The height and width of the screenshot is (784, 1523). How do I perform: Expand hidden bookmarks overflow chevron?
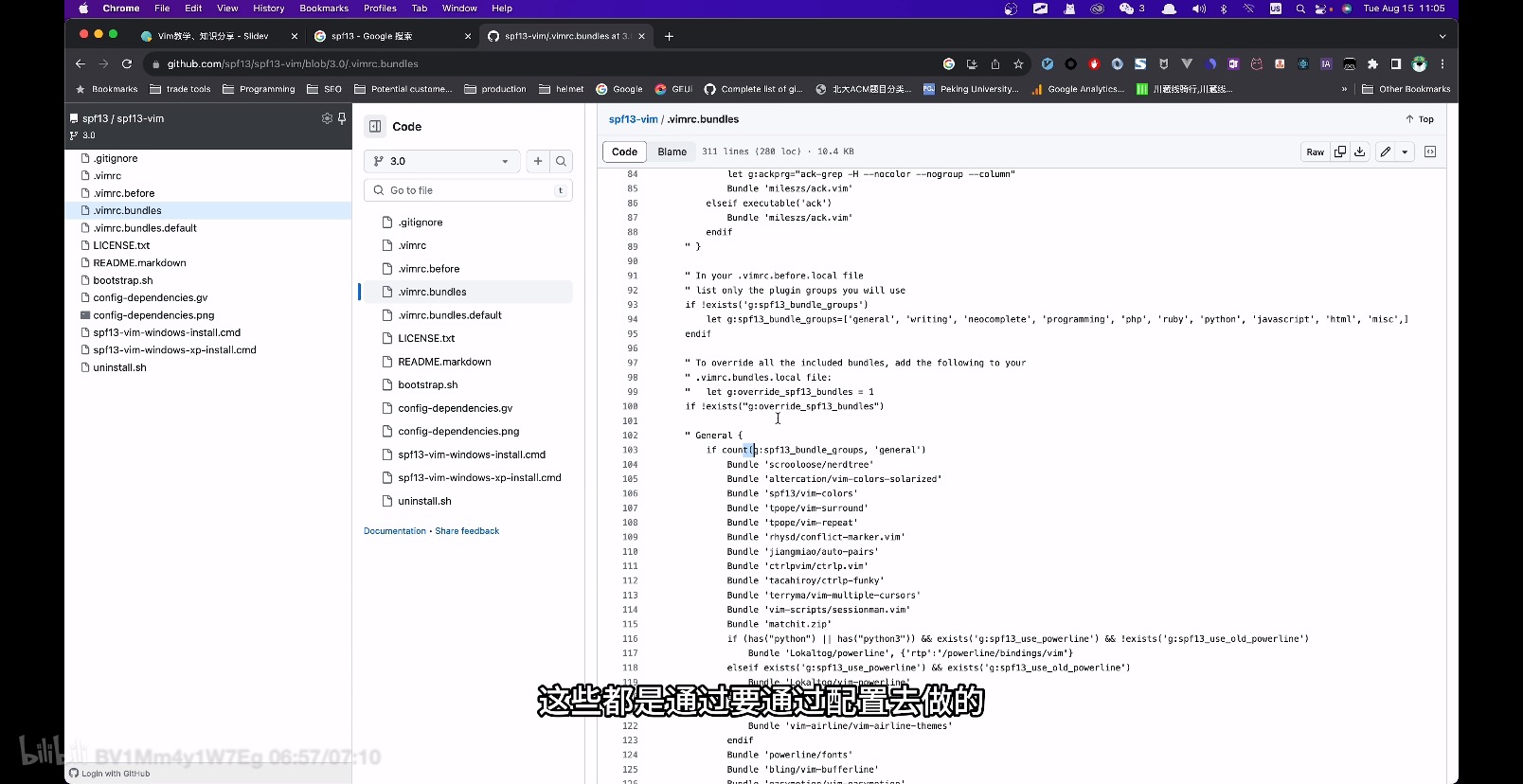(1344, 89)
